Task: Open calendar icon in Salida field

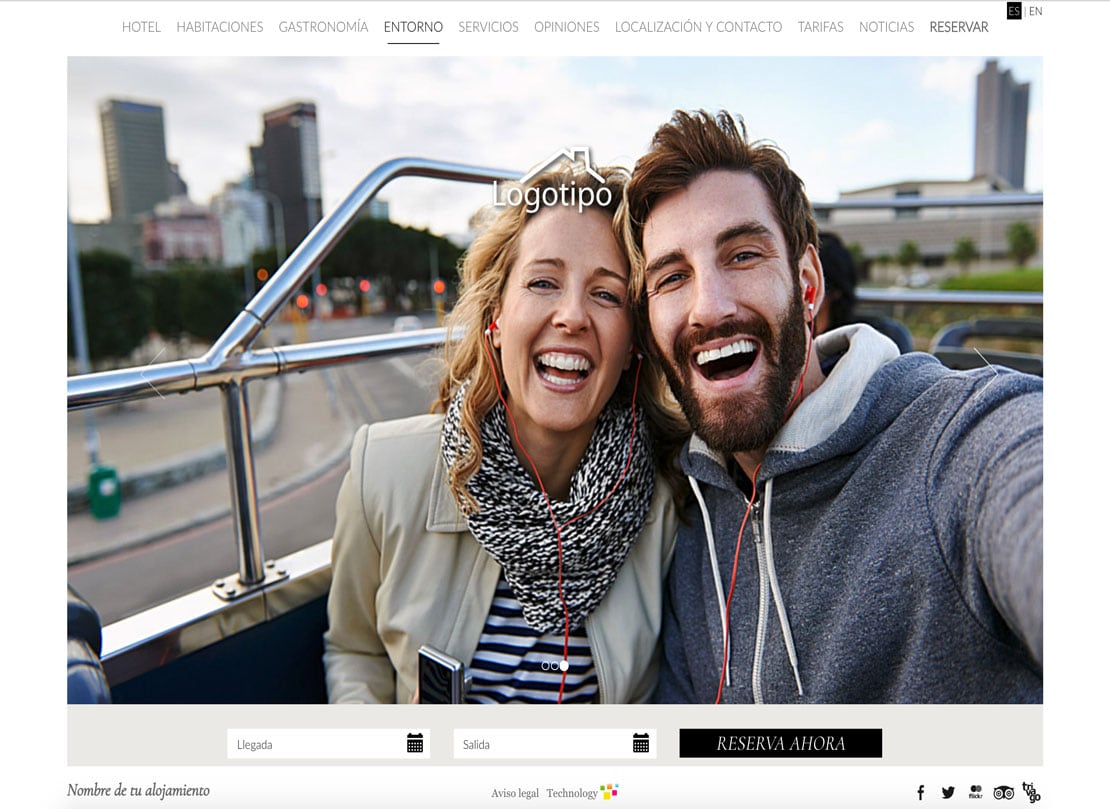Action: click(641, 743)
